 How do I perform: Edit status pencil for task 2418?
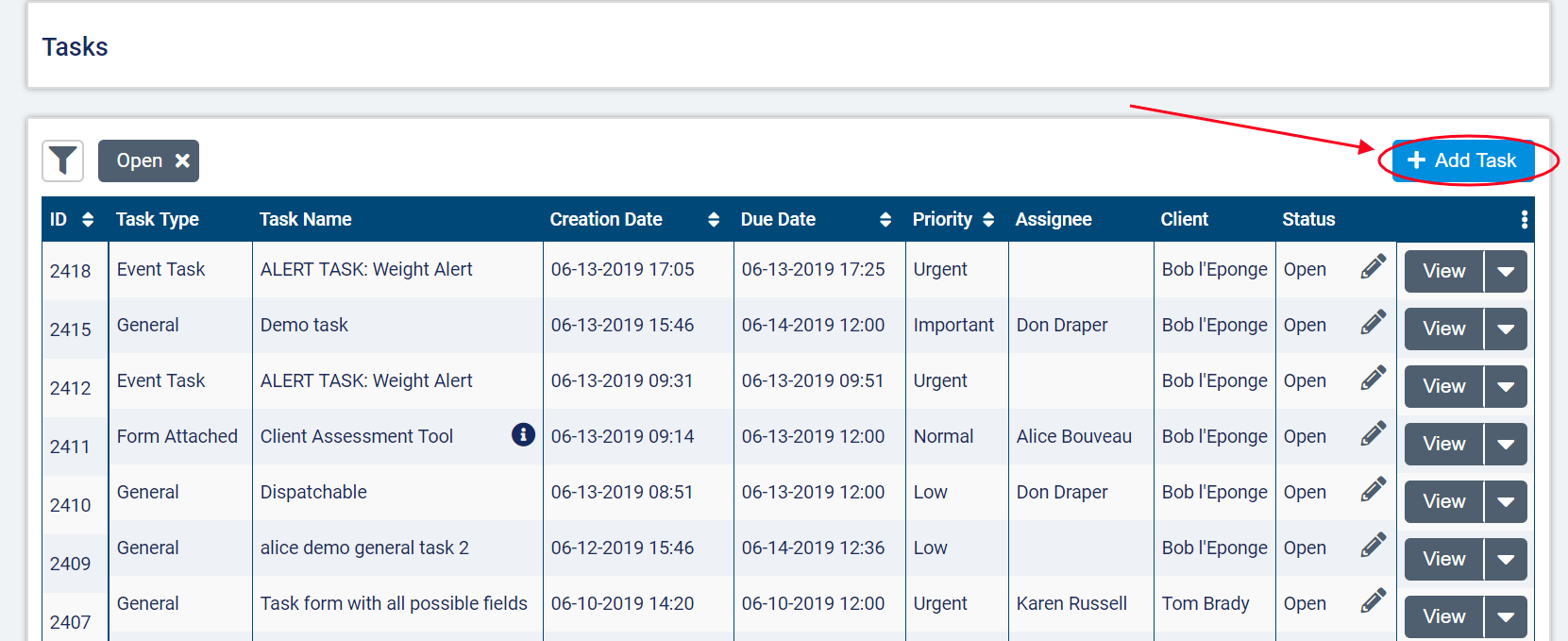[1374, 267]
